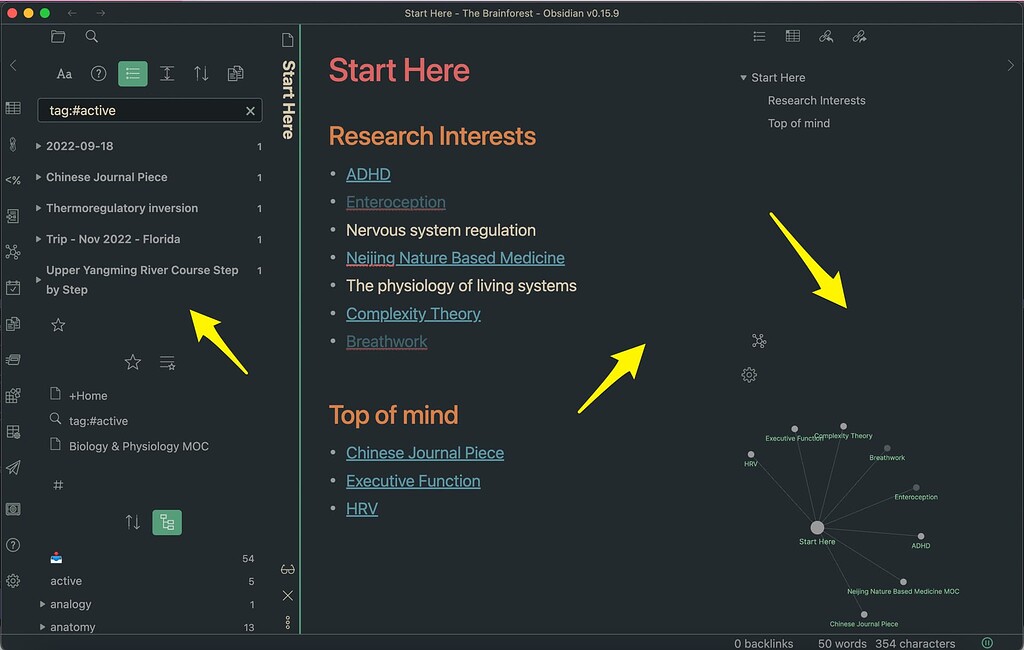This screenshot has height=650, width=1024.
Task: Toggle match case 'Aa' search option
Action: pos(64,73)
